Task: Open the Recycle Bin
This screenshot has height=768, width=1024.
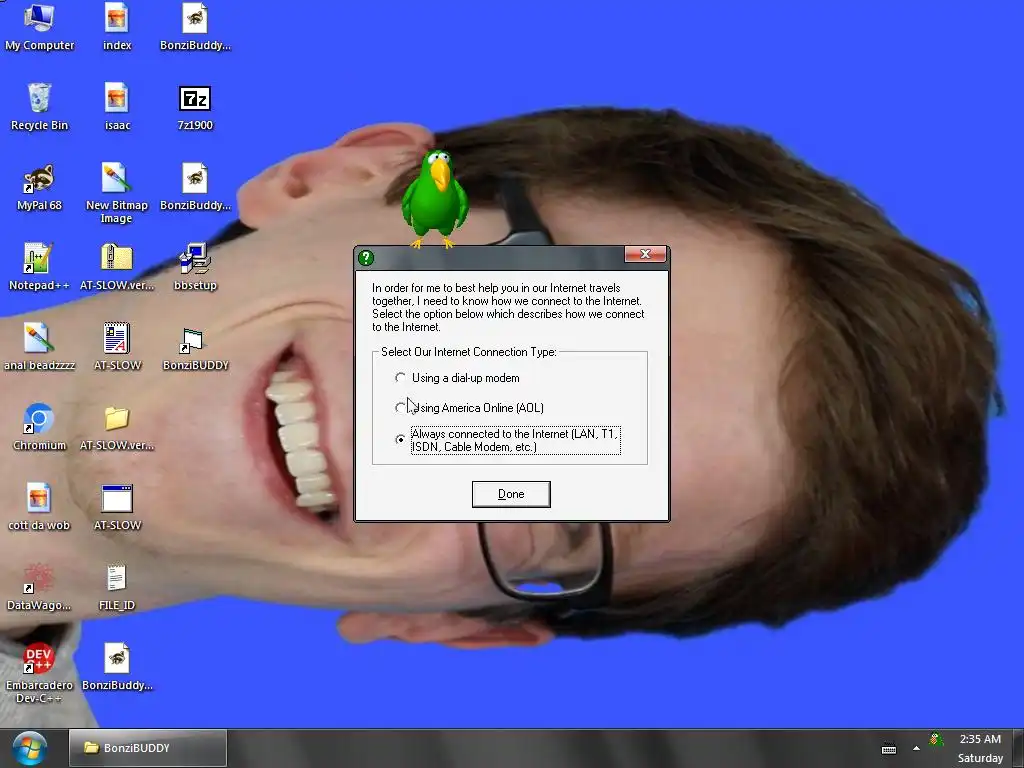Action: [39, 106]
